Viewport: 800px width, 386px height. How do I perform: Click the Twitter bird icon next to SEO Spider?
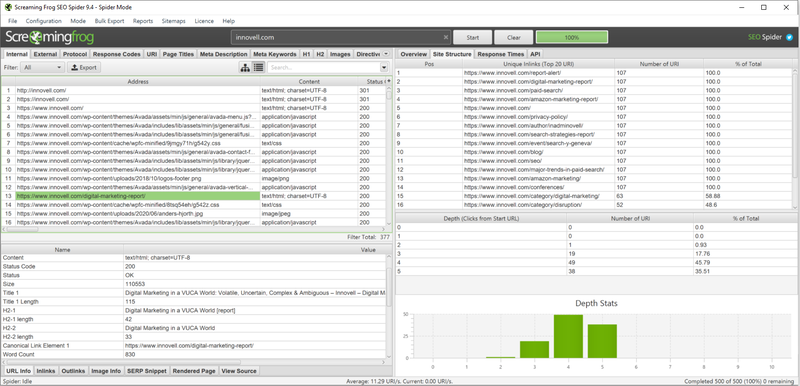coord(789,37)
